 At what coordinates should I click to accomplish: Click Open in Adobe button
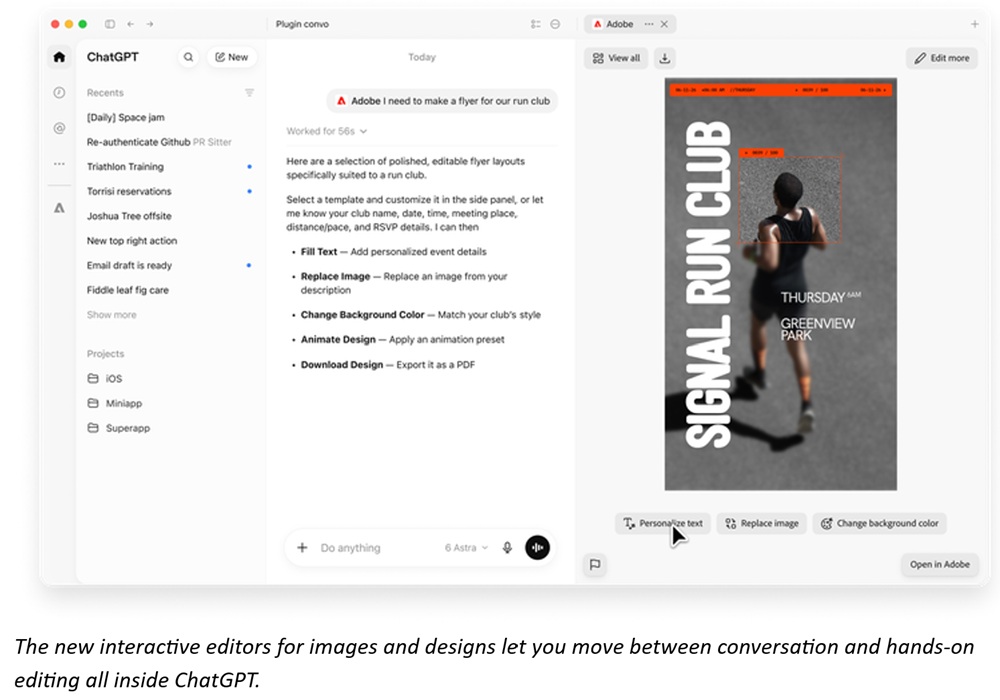tap(939, 564)
